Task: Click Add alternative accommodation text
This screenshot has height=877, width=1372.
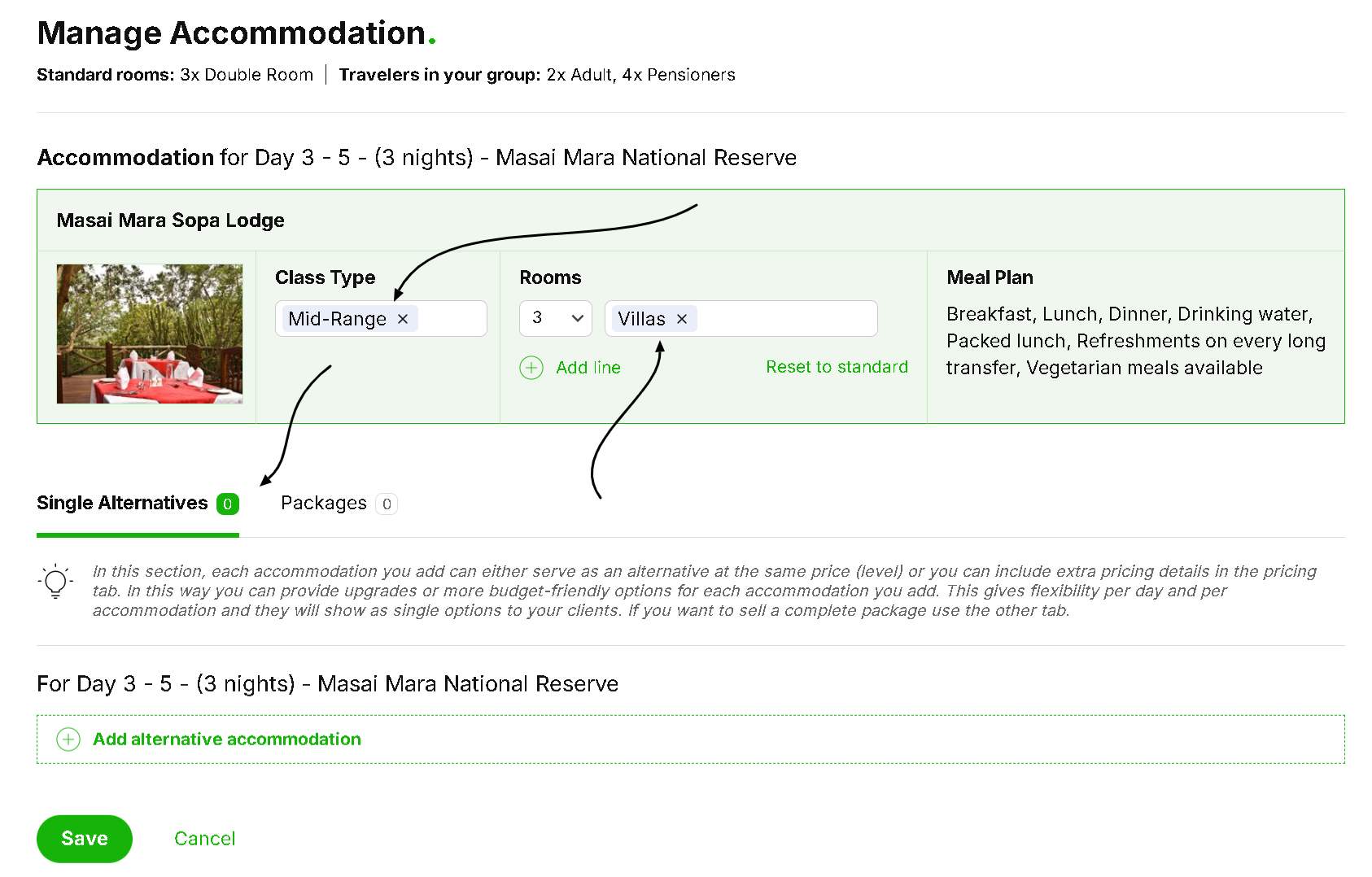Action: click(x=227, y=740)
